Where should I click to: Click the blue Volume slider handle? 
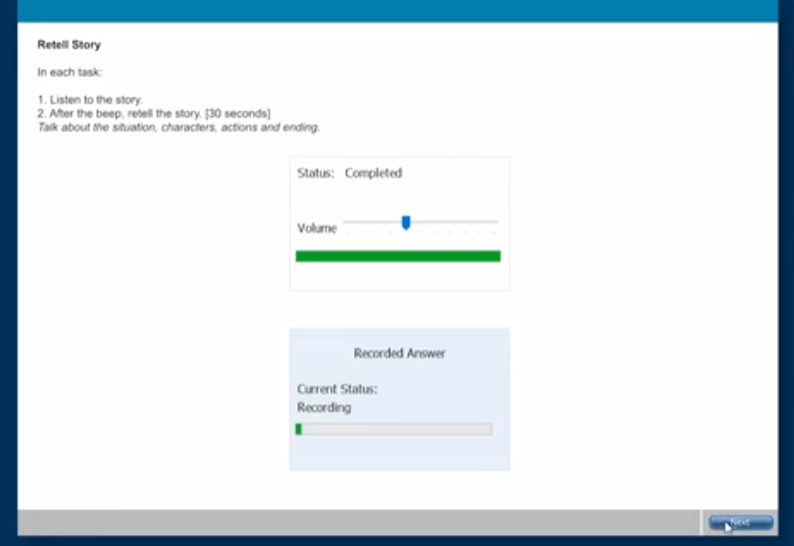(x=406, y=222)
